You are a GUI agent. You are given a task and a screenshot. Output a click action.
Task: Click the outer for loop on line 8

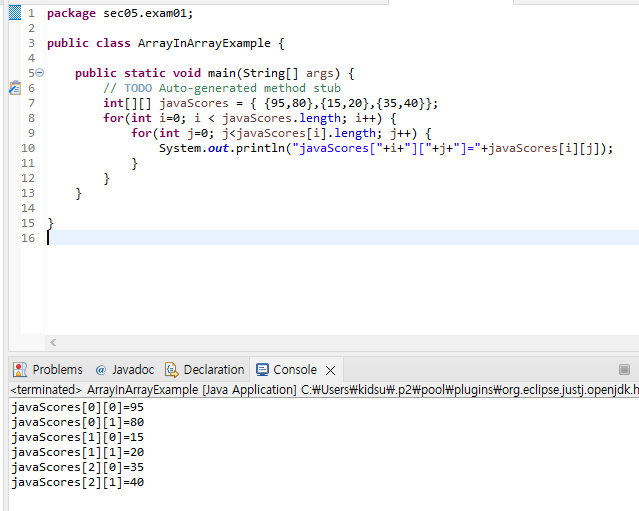(x=249, y=118)
